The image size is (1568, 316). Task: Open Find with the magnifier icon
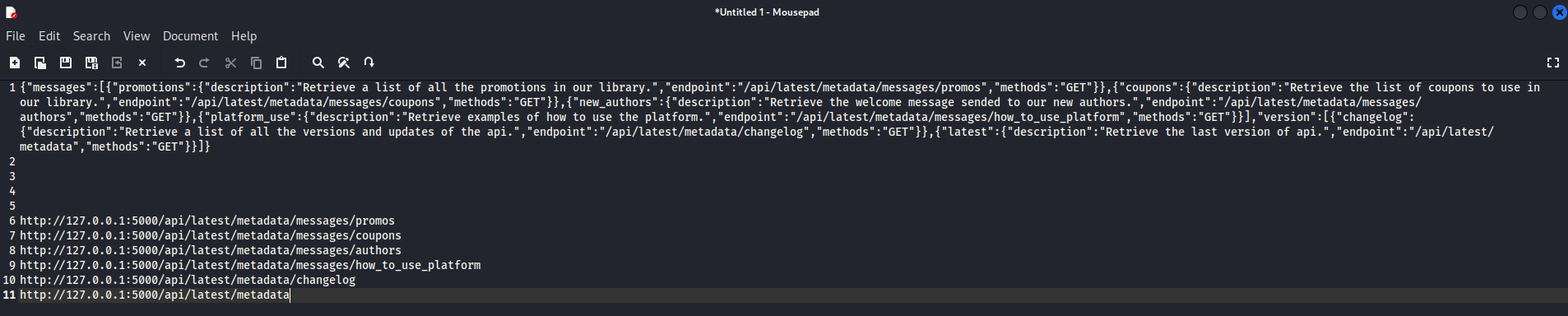tap(318, 63)
